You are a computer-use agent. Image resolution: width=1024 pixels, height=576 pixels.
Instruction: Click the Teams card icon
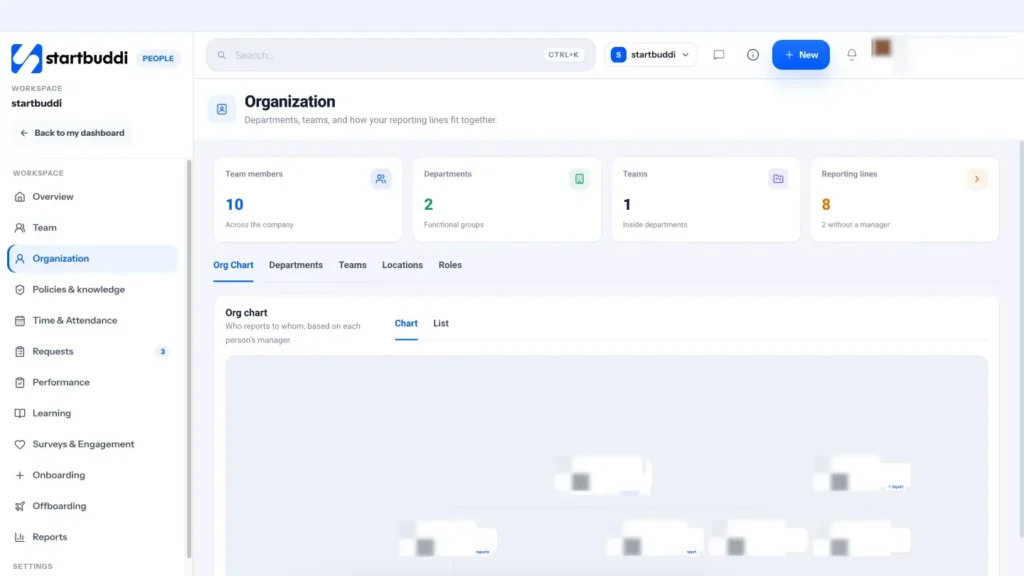[778, 178]
